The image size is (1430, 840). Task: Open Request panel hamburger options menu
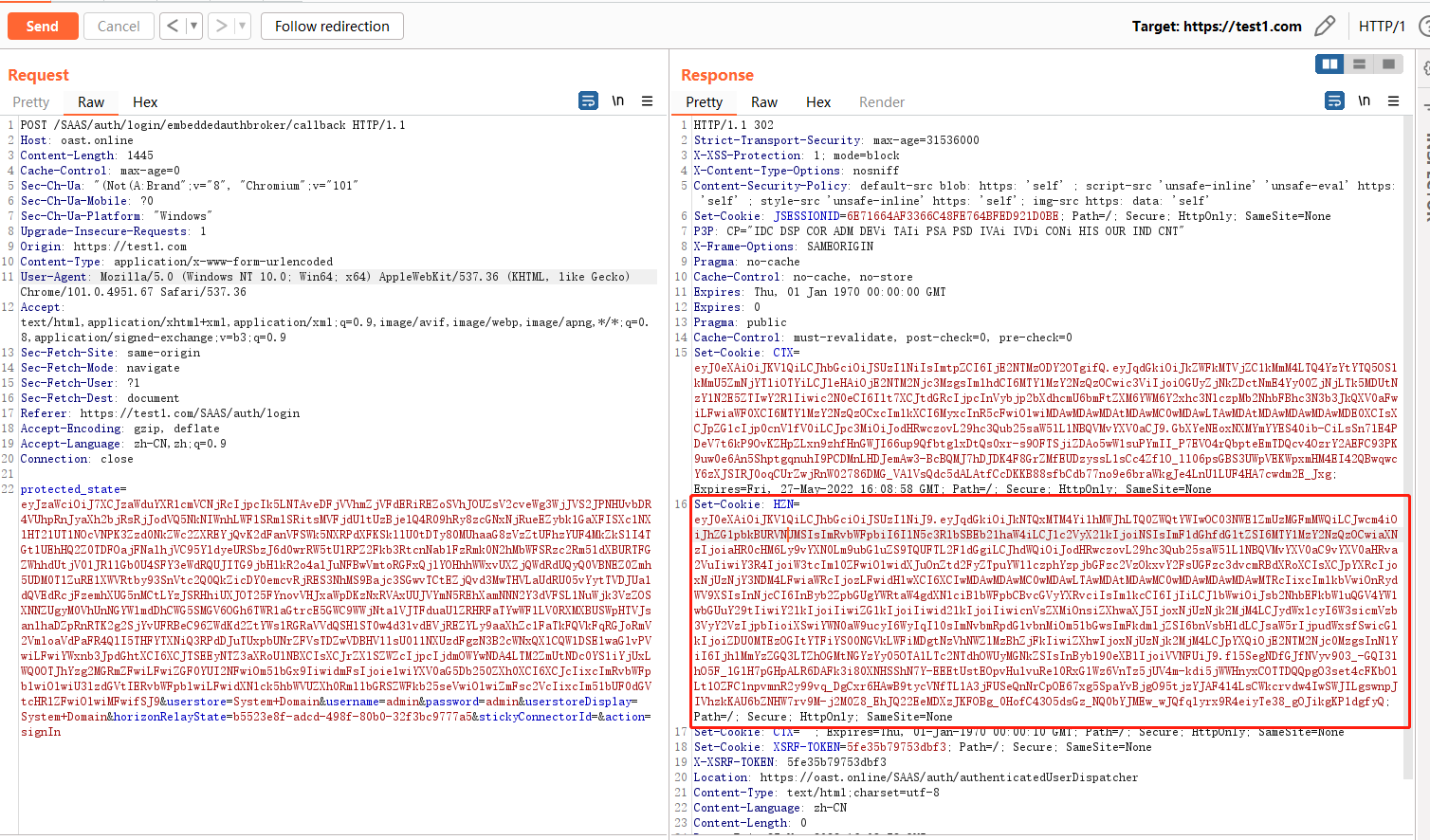point(647,100)
